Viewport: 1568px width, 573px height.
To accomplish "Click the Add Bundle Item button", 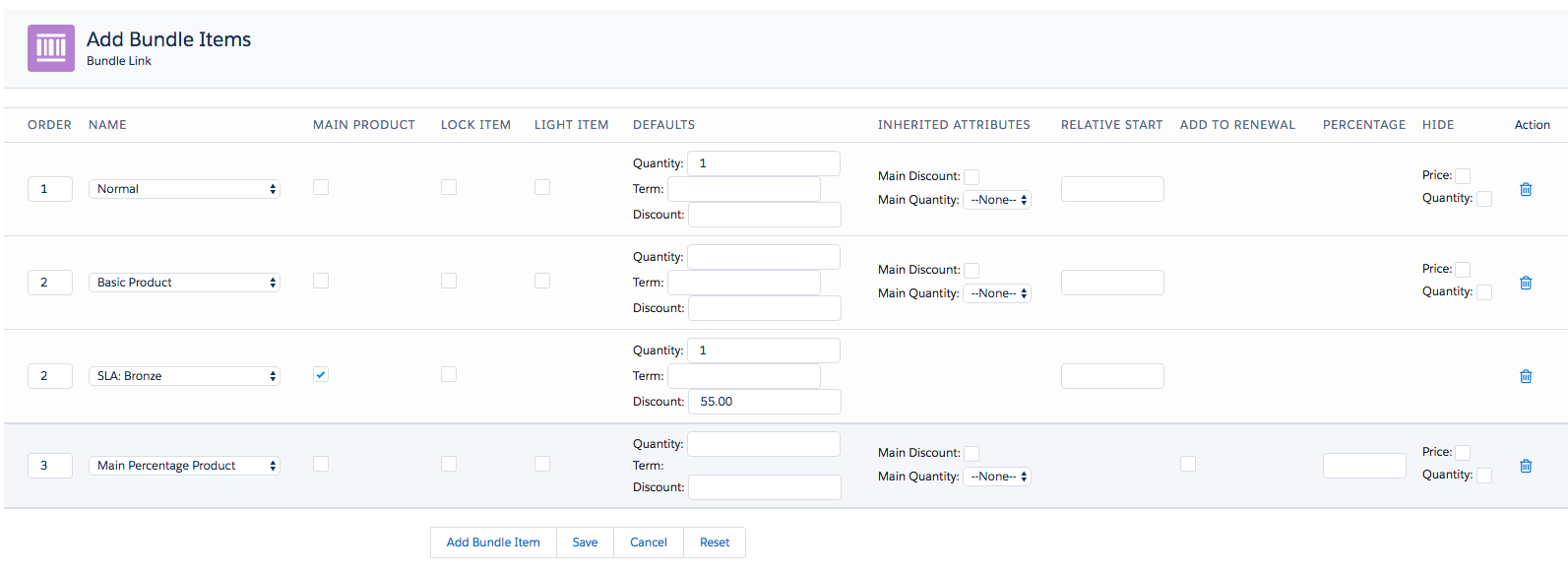I will click(x=493, y=542).
